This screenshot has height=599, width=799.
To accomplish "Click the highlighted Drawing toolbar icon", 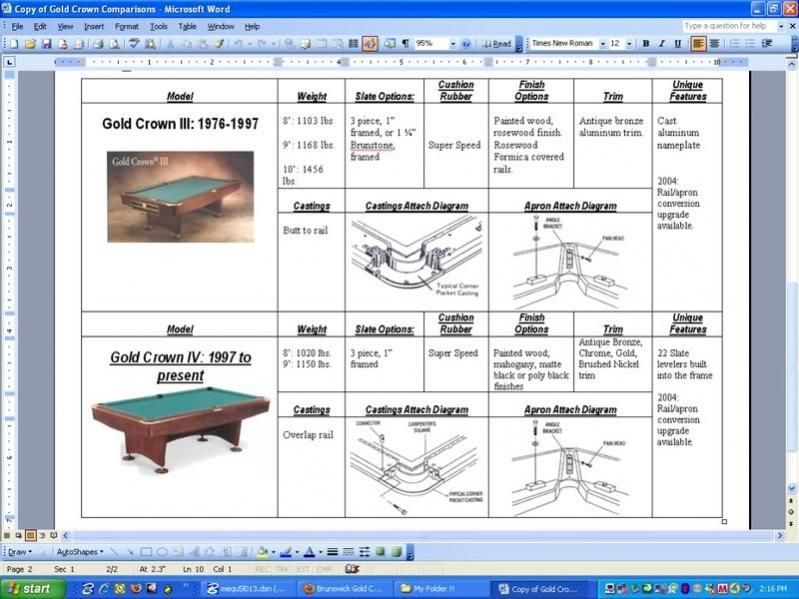I will (x=370, y=44).
